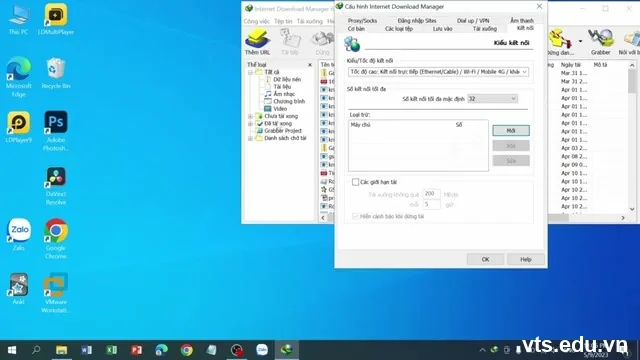640x360 pixels.
Task: Open File Explorer from the taskbar
Action: [x=61, y=350]
